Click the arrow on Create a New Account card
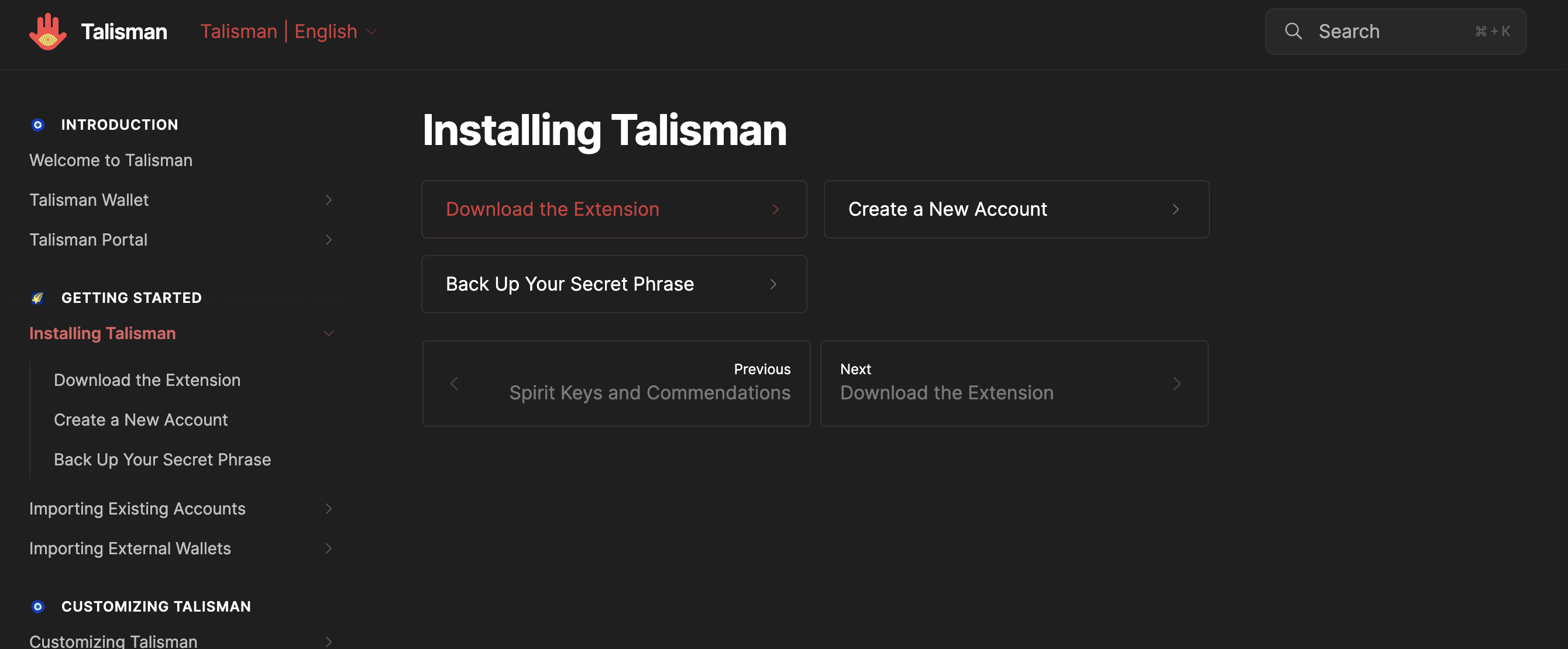Viewport: 1568px width, 649px height. tap(1175, 209)
